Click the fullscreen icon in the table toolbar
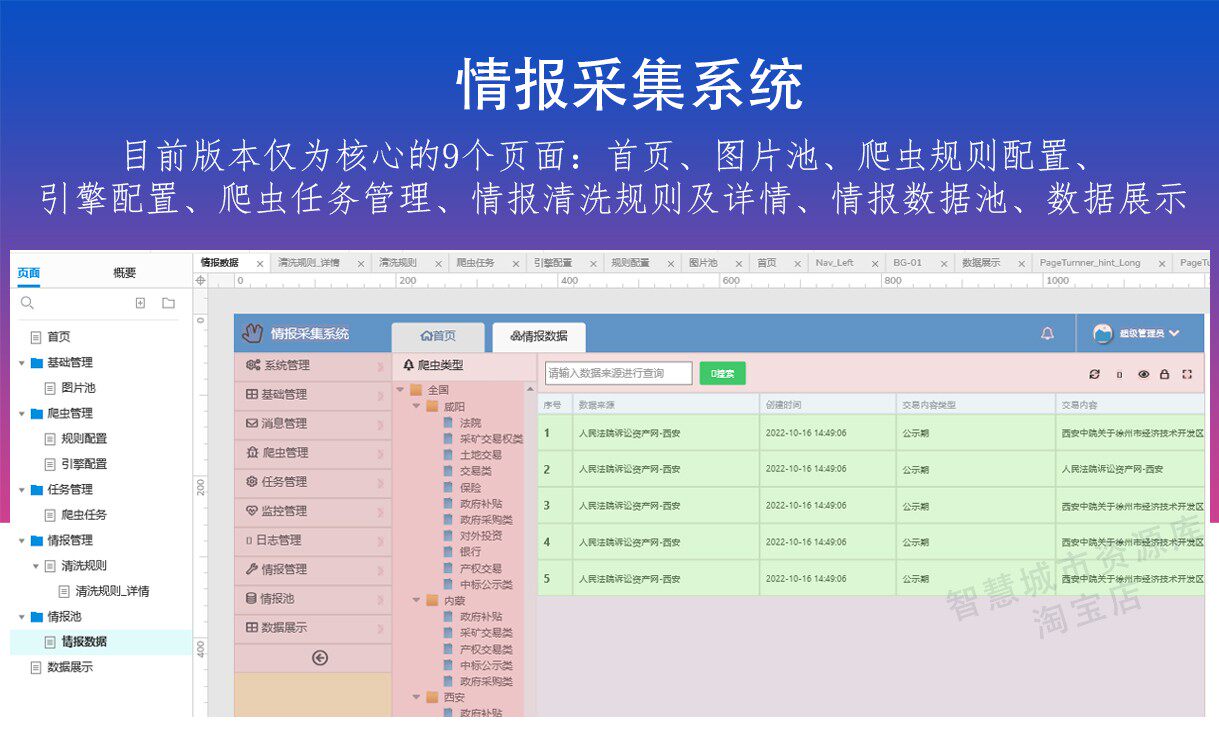Viewport: 1219px width, 741px height. tap(1187, 374)
